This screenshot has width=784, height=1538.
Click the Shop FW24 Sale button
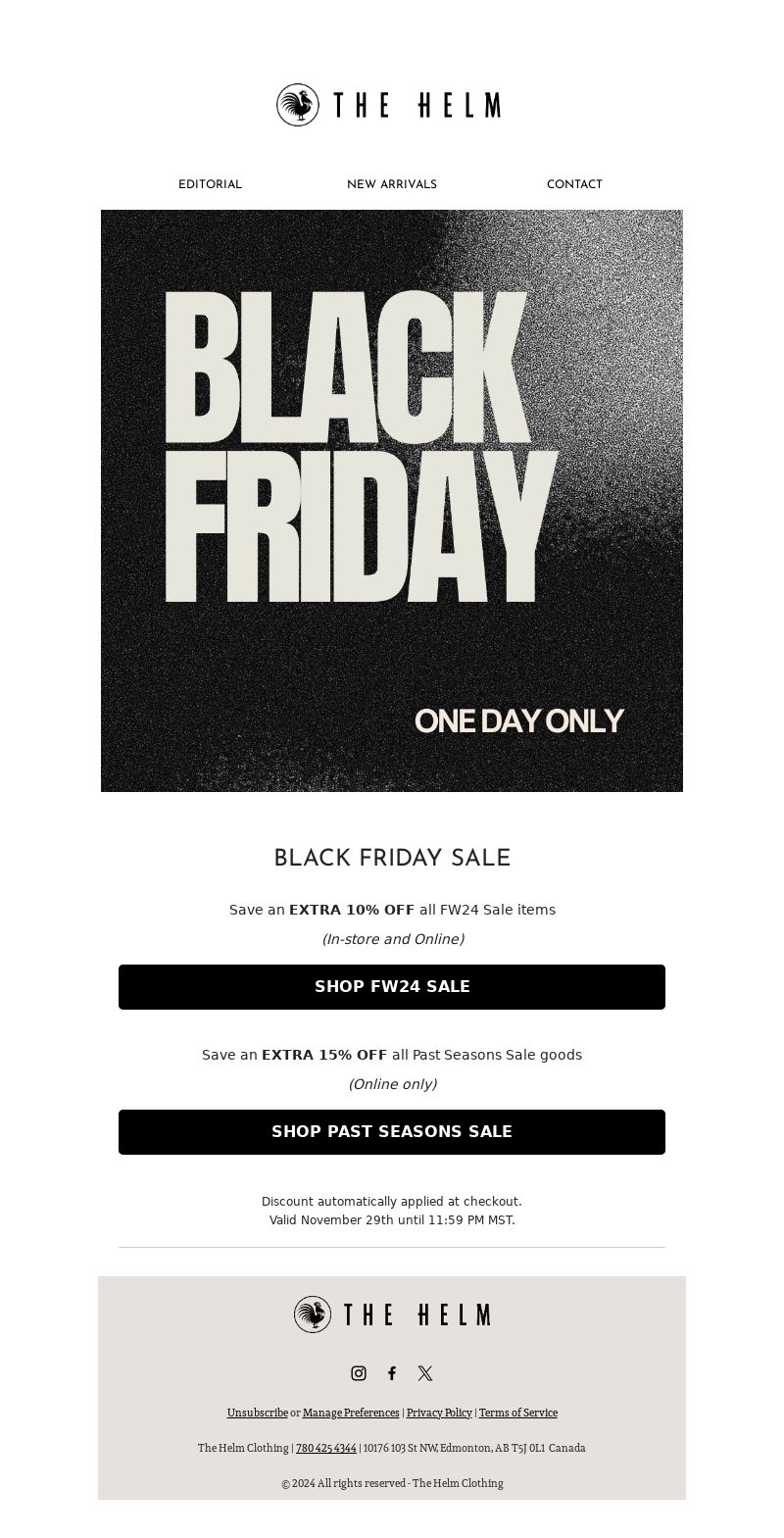click(392, 987)
